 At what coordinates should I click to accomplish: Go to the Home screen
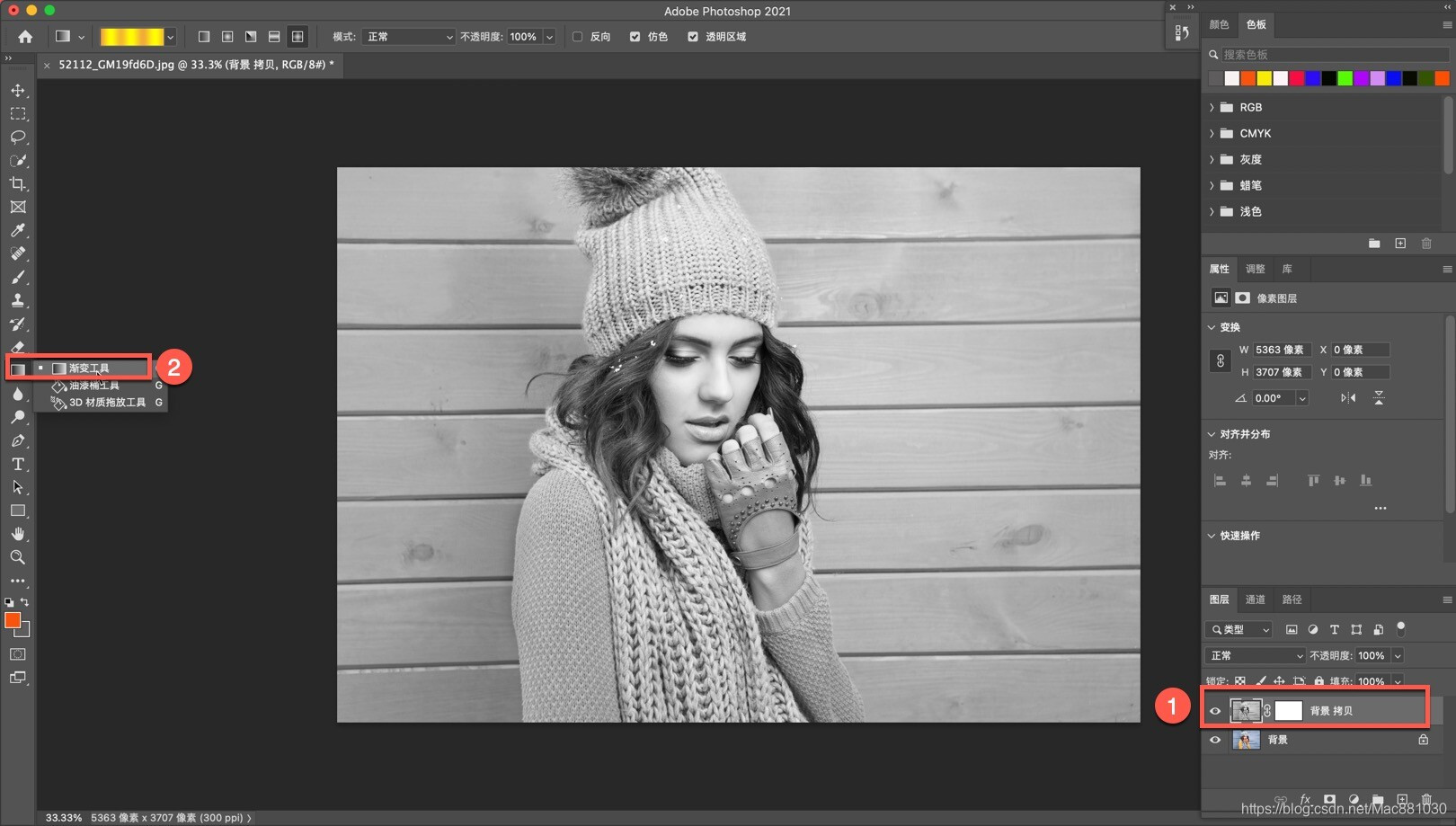(x=25, y=37)
